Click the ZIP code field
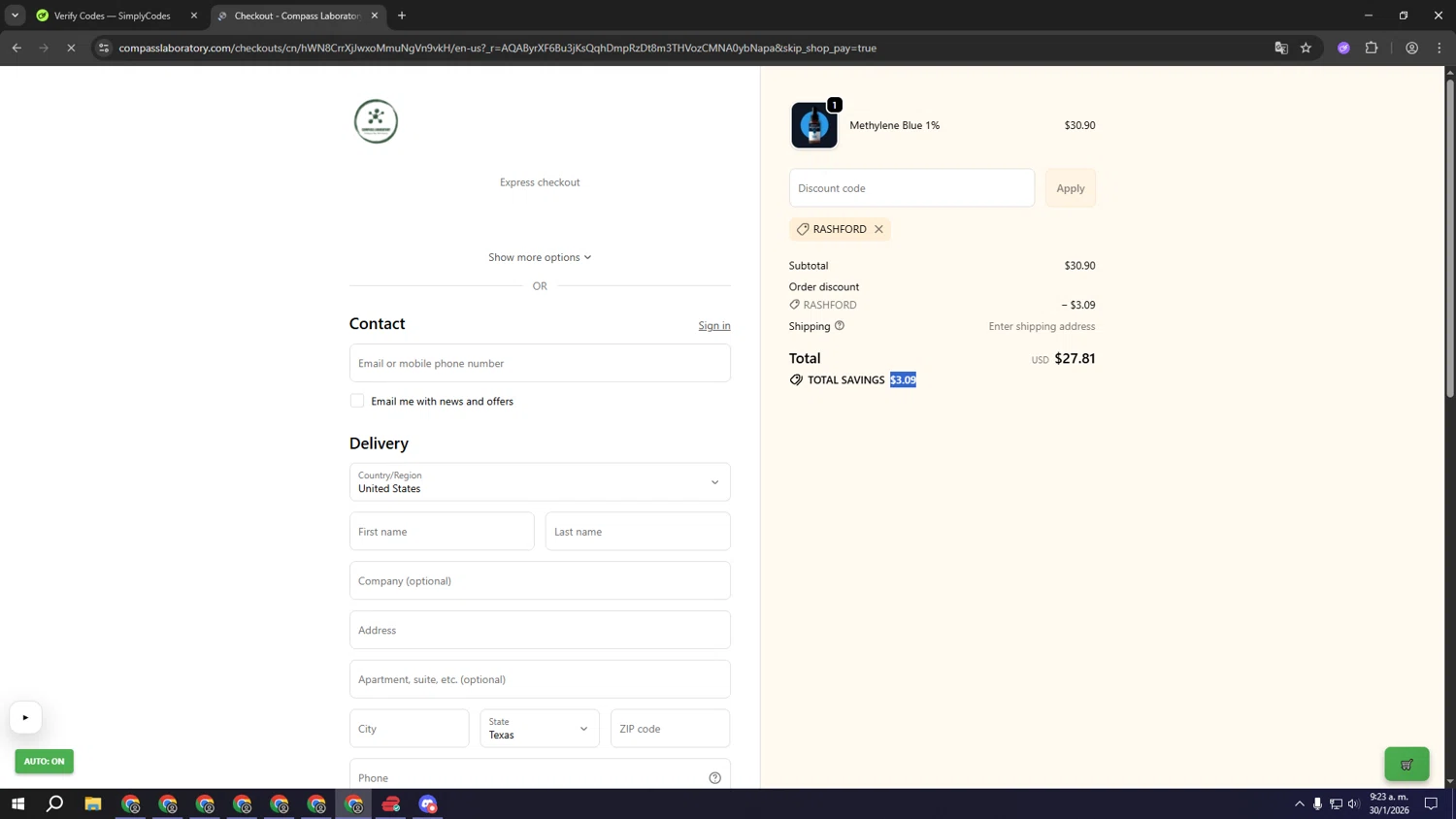This screenshot has width=1456, height=819. 670,729
